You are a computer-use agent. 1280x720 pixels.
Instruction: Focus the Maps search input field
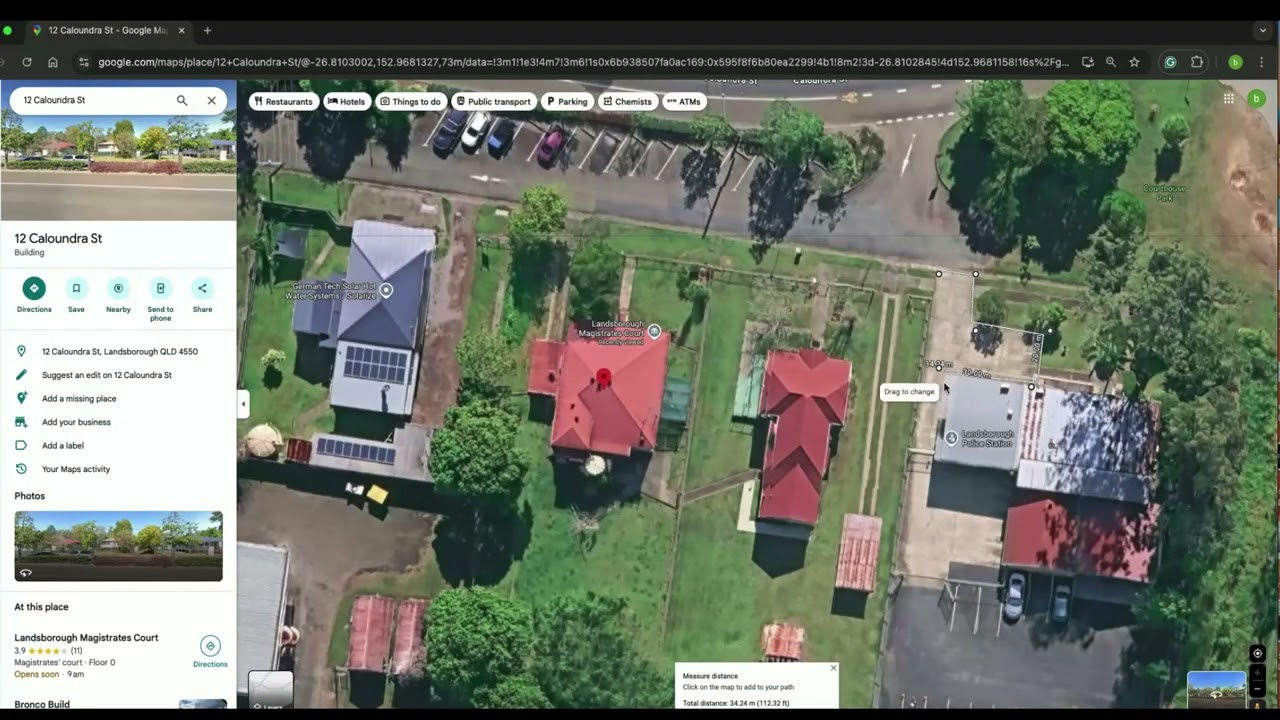coord(95,100)
